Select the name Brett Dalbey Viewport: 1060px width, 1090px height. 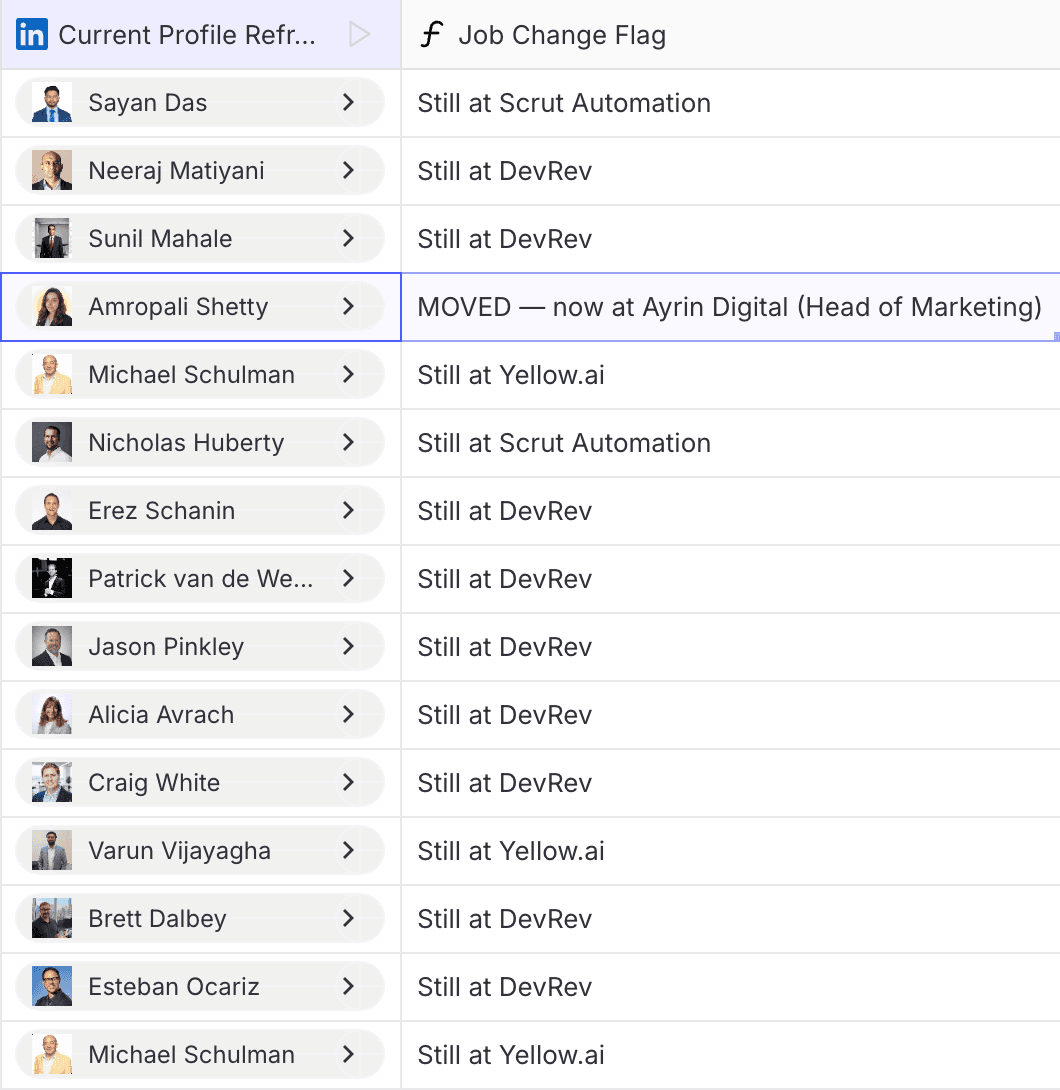[157, 919]
